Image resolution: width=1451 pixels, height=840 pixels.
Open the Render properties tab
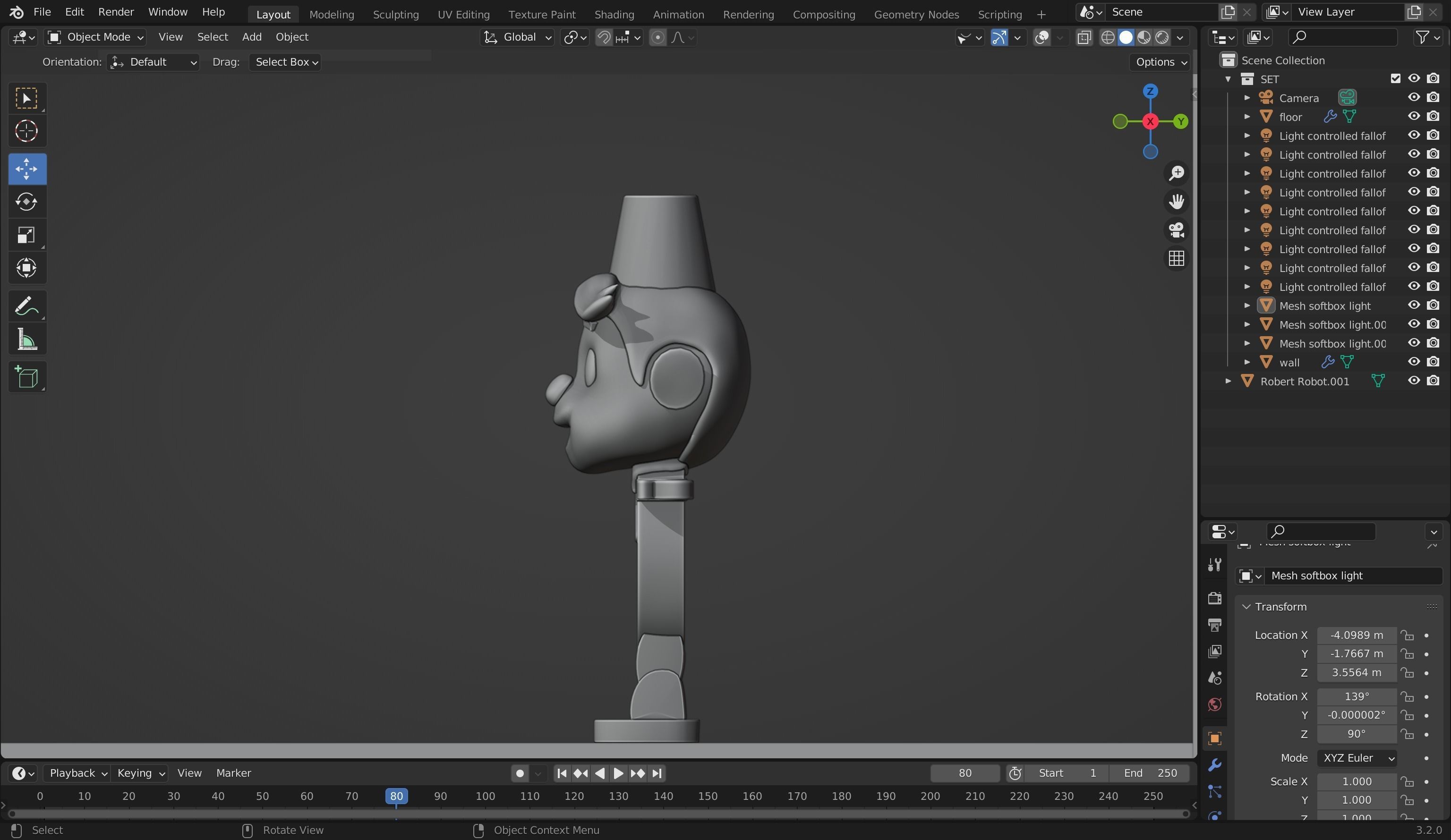pyautogui.click(x=1215, y=598)
